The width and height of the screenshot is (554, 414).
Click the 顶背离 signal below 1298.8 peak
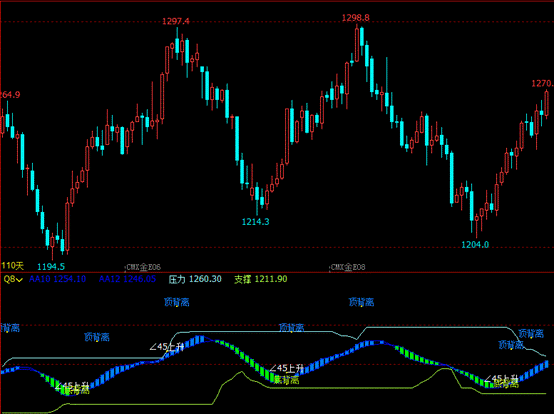(x=361, y=302)
